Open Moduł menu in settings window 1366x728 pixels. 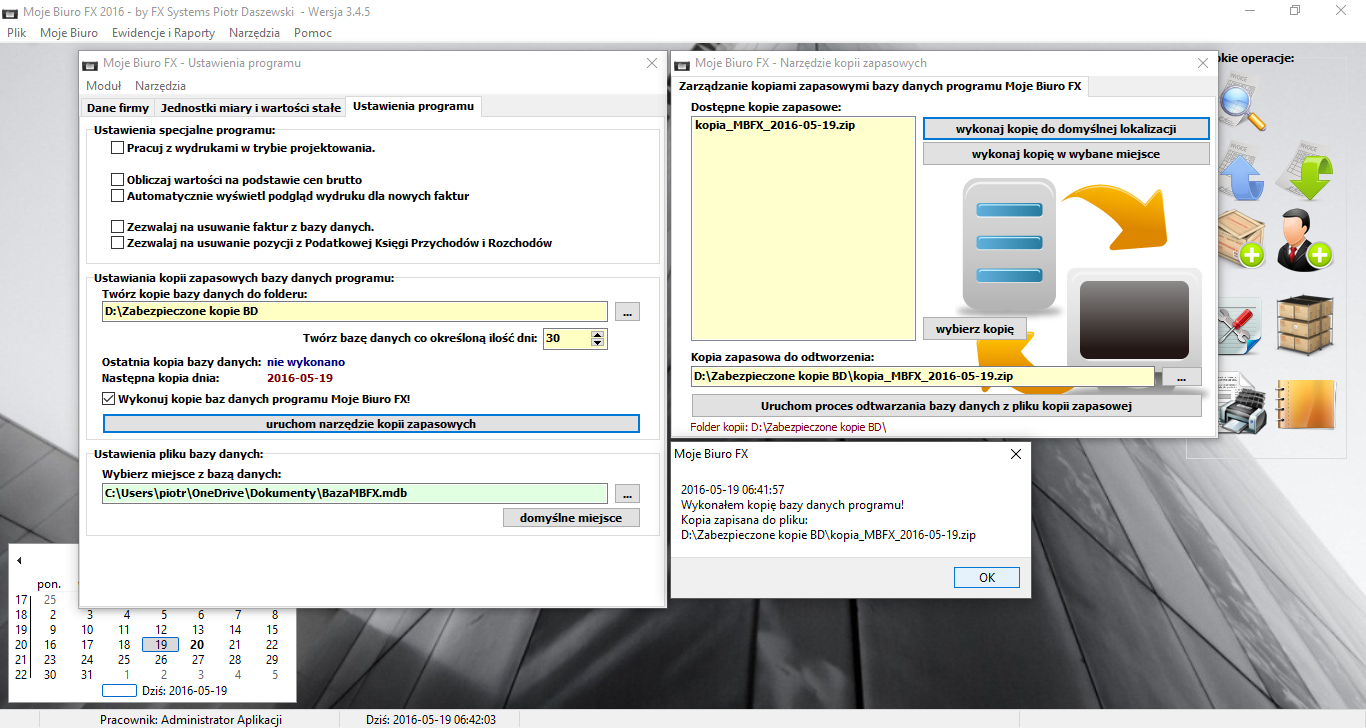[104, 86]
